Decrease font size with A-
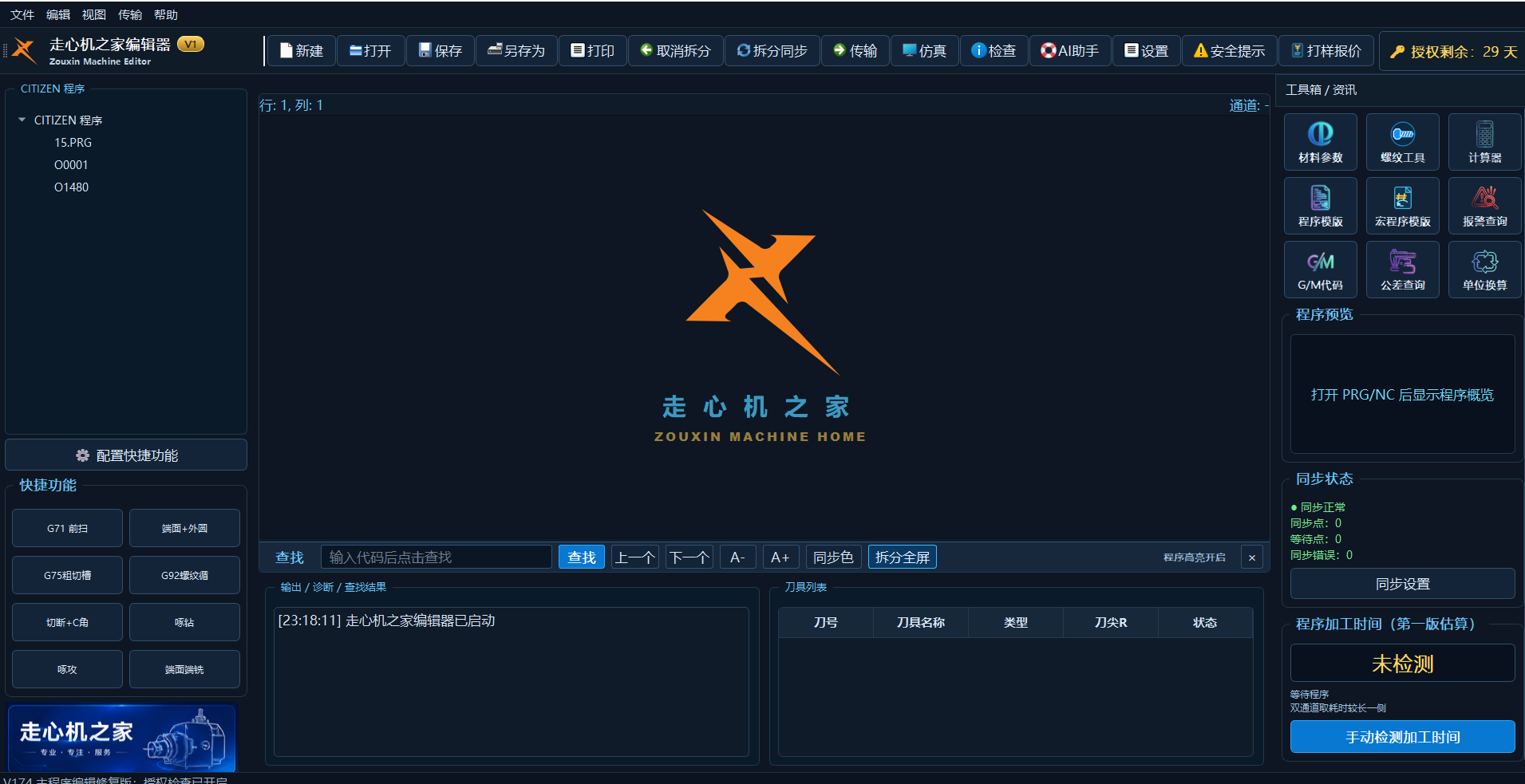The image size is (1525, 784). 737,557
